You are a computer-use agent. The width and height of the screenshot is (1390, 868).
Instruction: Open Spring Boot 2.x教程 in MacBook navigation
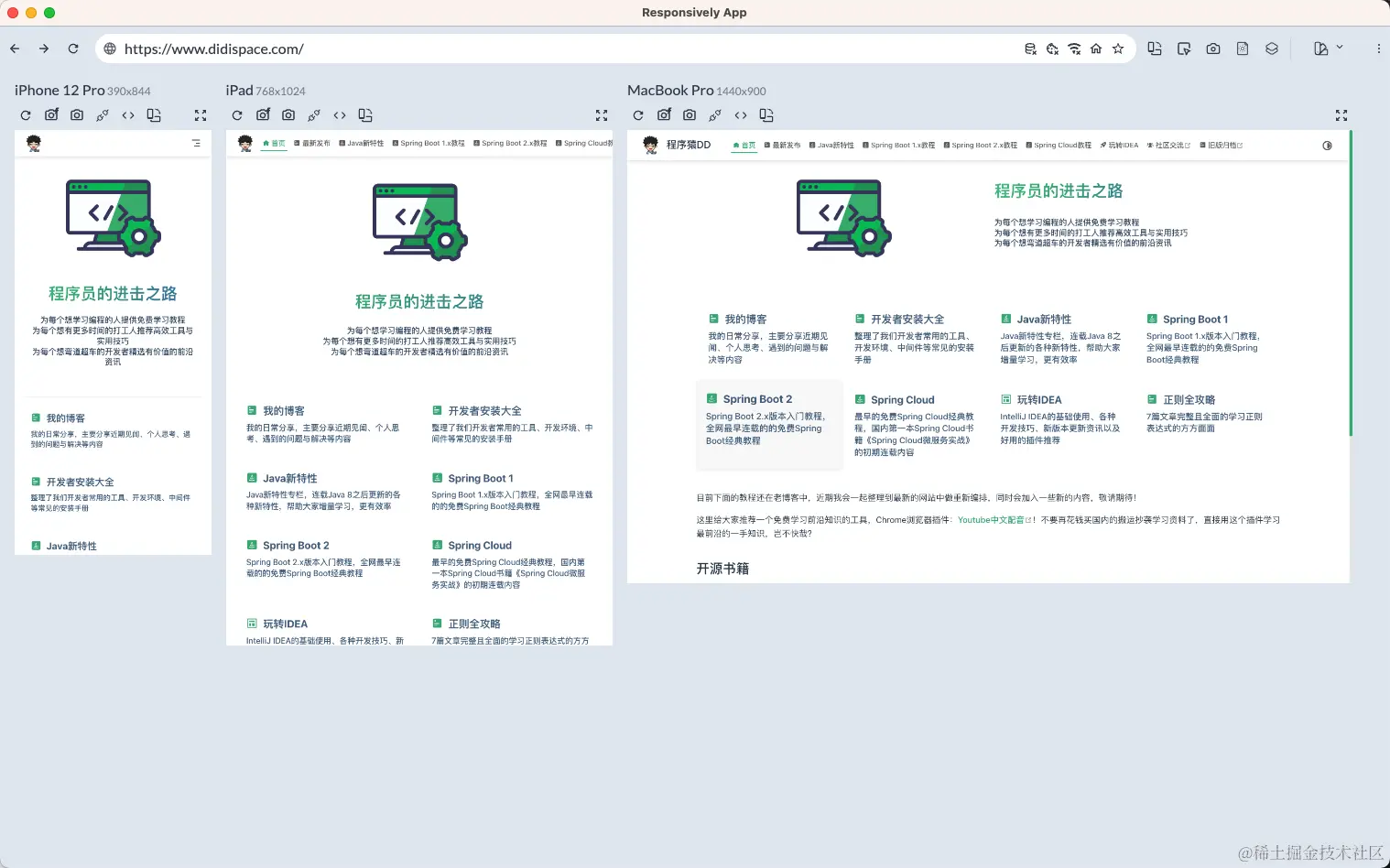981,146
